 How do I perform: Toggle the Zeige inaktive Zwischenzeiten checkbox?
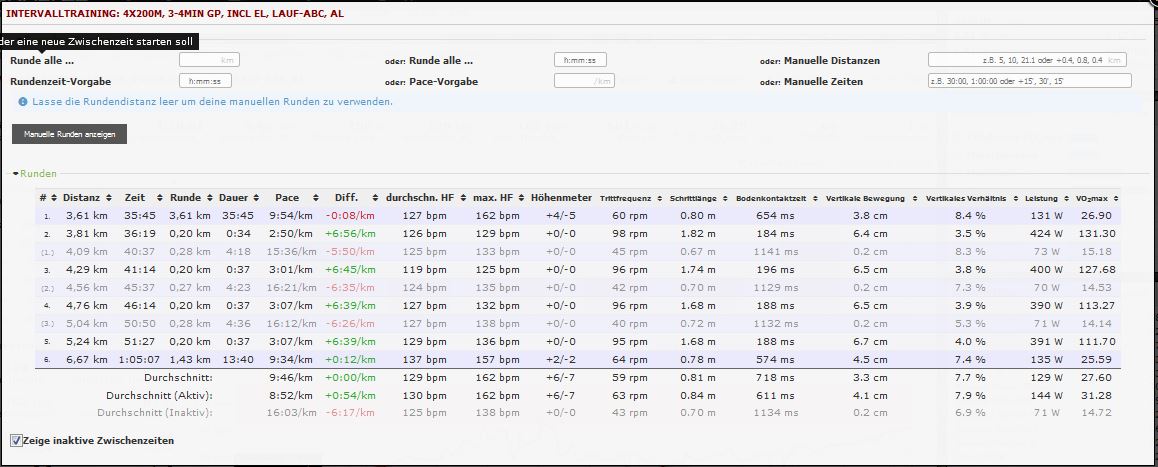tap(16, 440)
